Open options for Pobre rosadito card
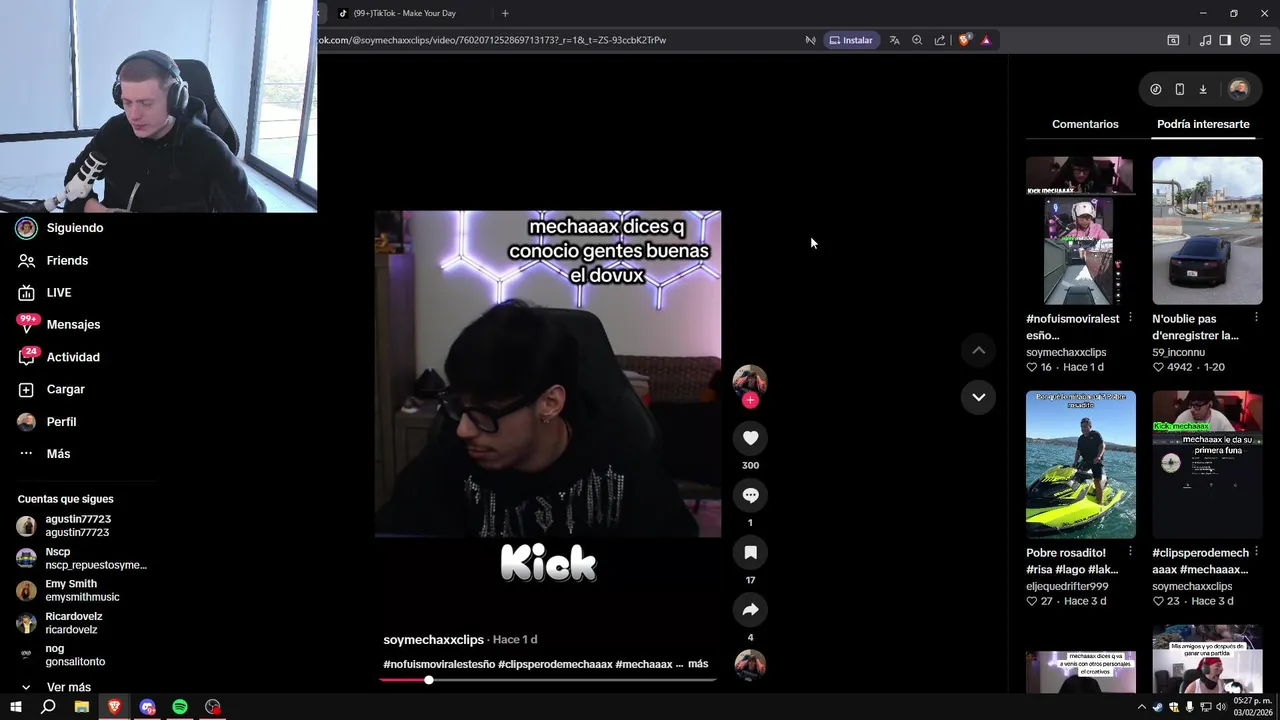1280x720 pixels. pos(1130,552)
